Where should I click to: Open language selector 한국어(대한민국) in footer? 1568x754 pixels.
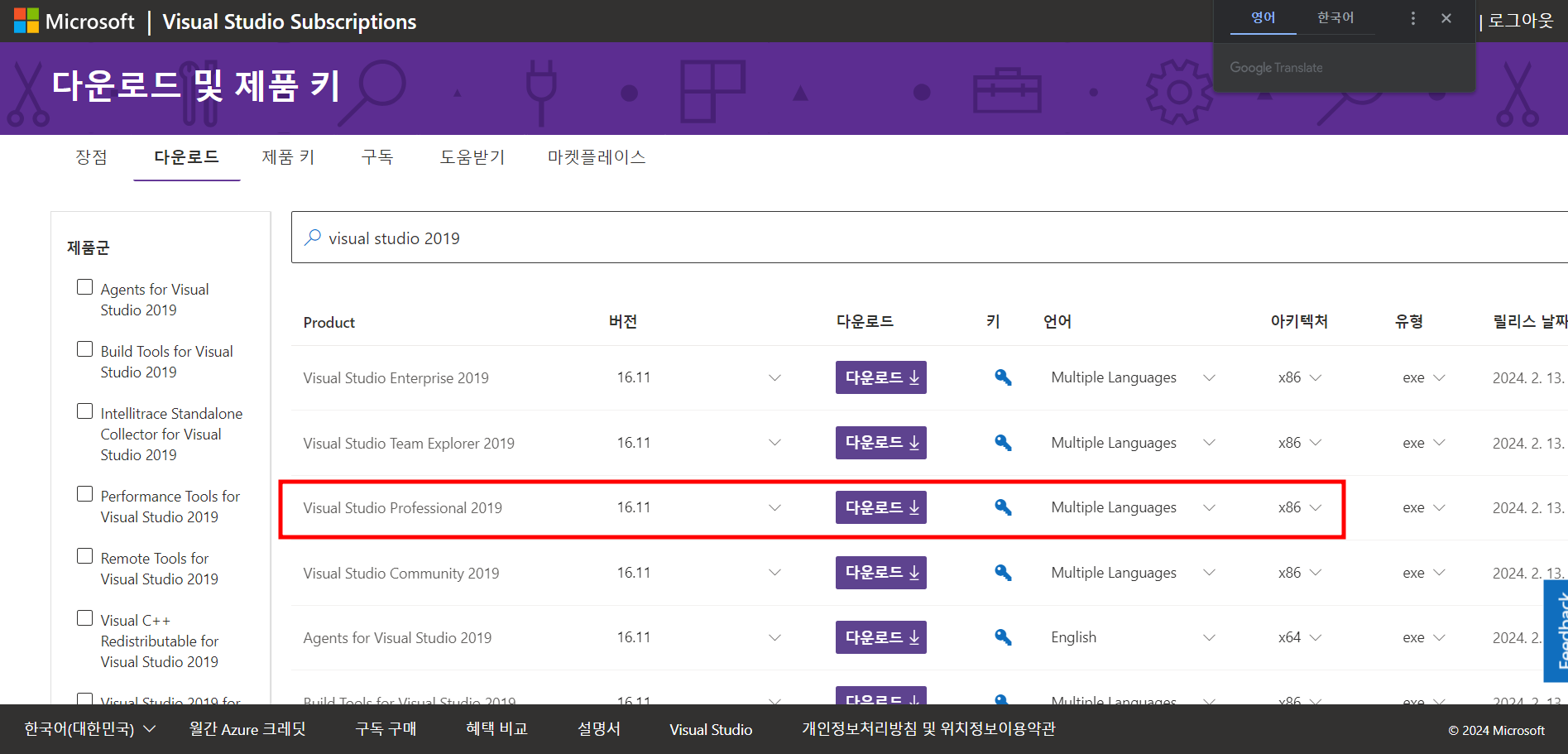tap(90, 729)
